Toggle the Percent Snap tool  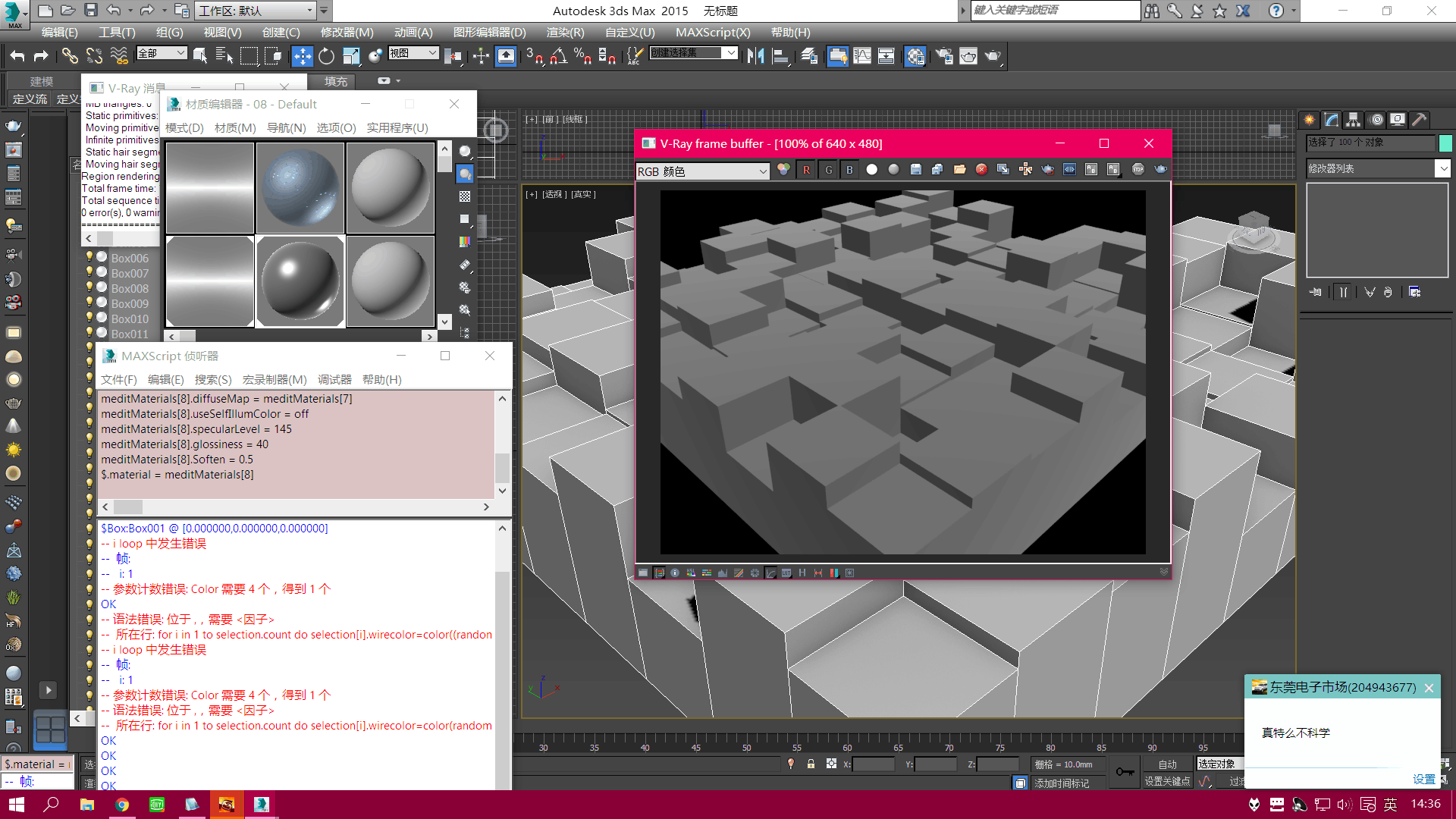[x=583, y=56]
